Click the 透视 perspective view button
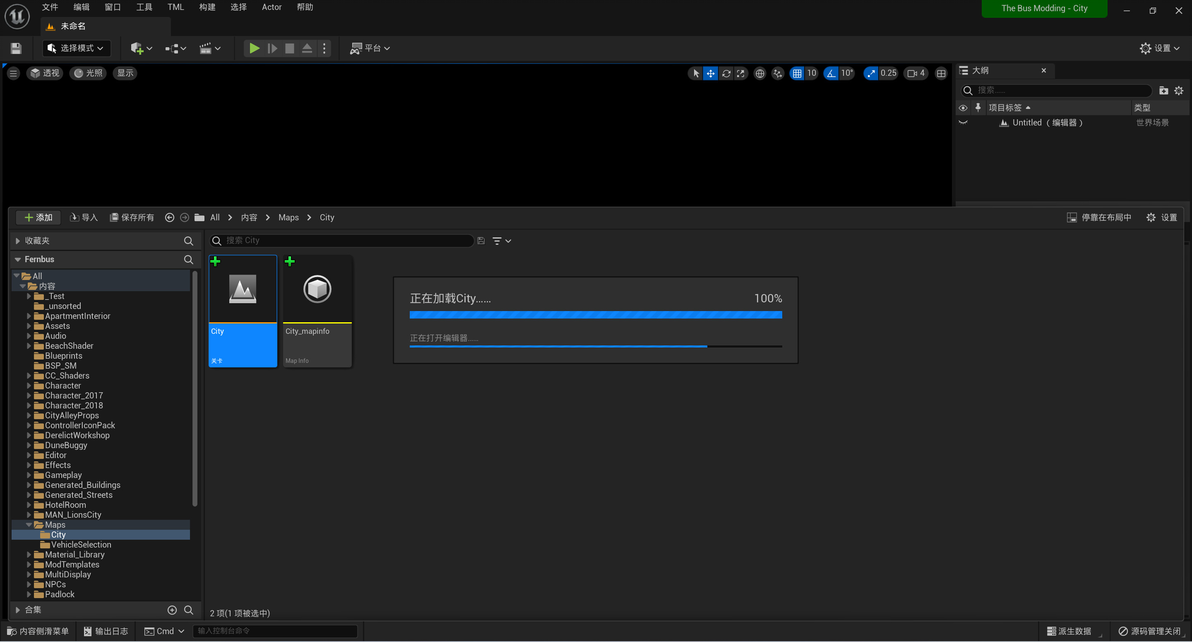Screen dimensions: 1192x642 pos(45,73)
